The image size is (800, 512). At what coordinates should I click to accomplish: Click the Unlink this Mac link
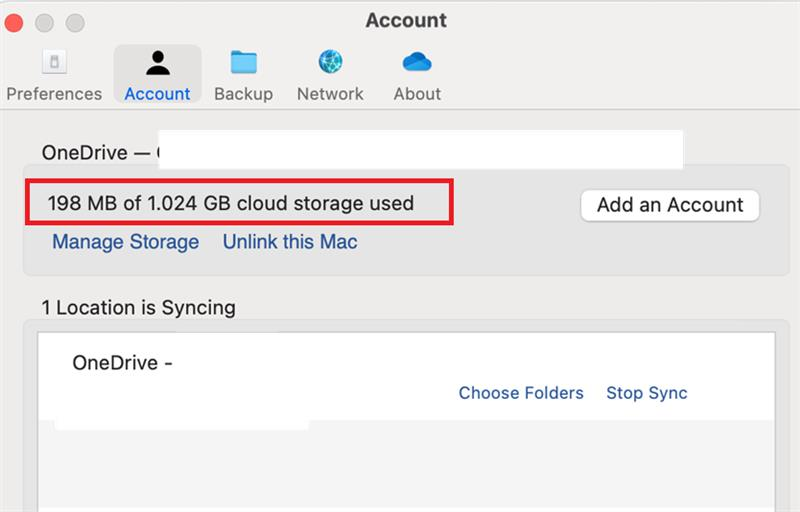[290, 242]
